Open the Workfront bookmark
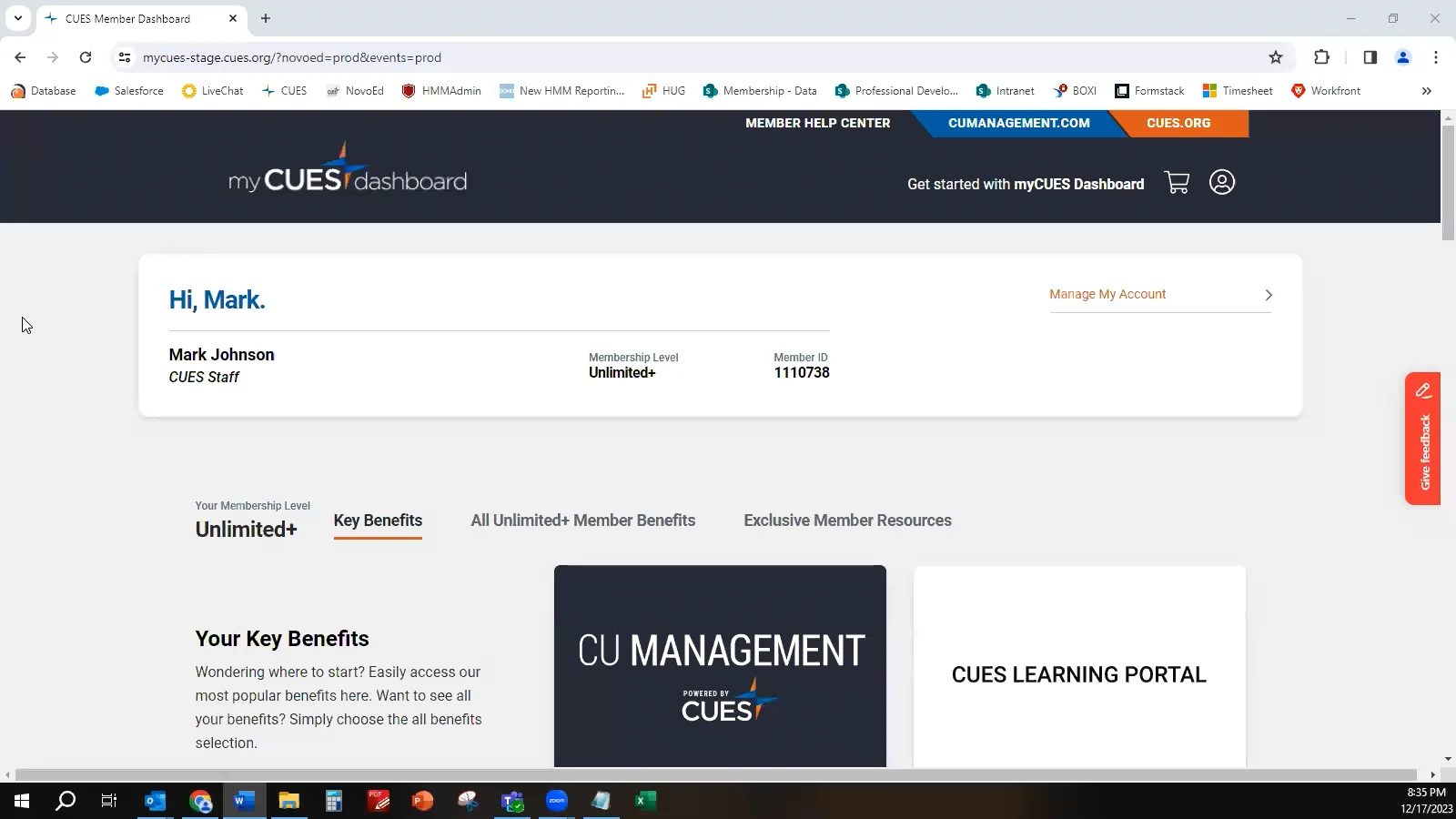This screenshot has width=1456, height=819. tap(1325, 90)
